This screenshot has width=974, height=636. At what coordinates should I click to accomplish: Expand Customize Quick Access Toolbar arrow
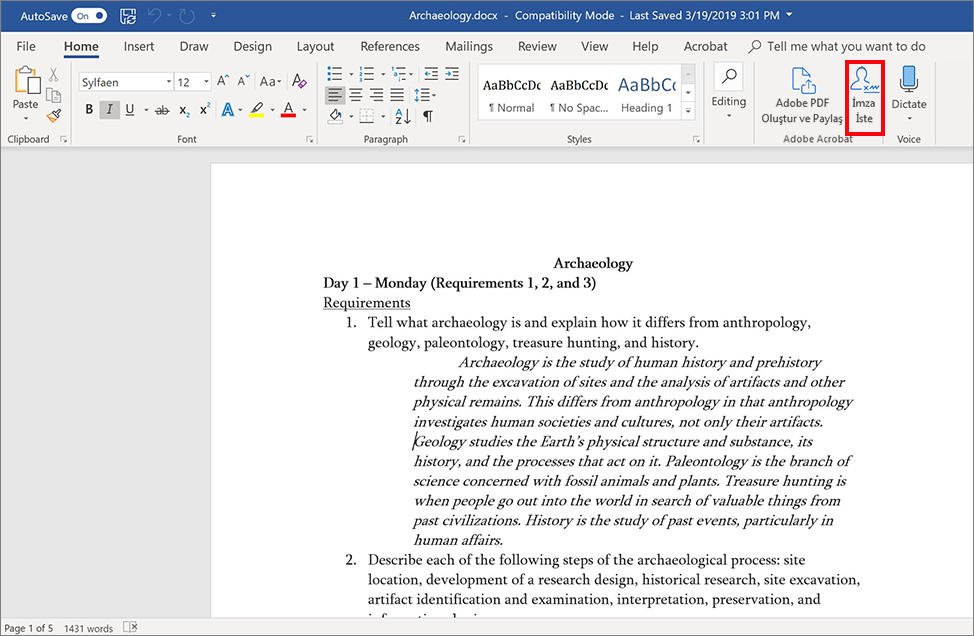pyautogui.click(x=213, y=16)
